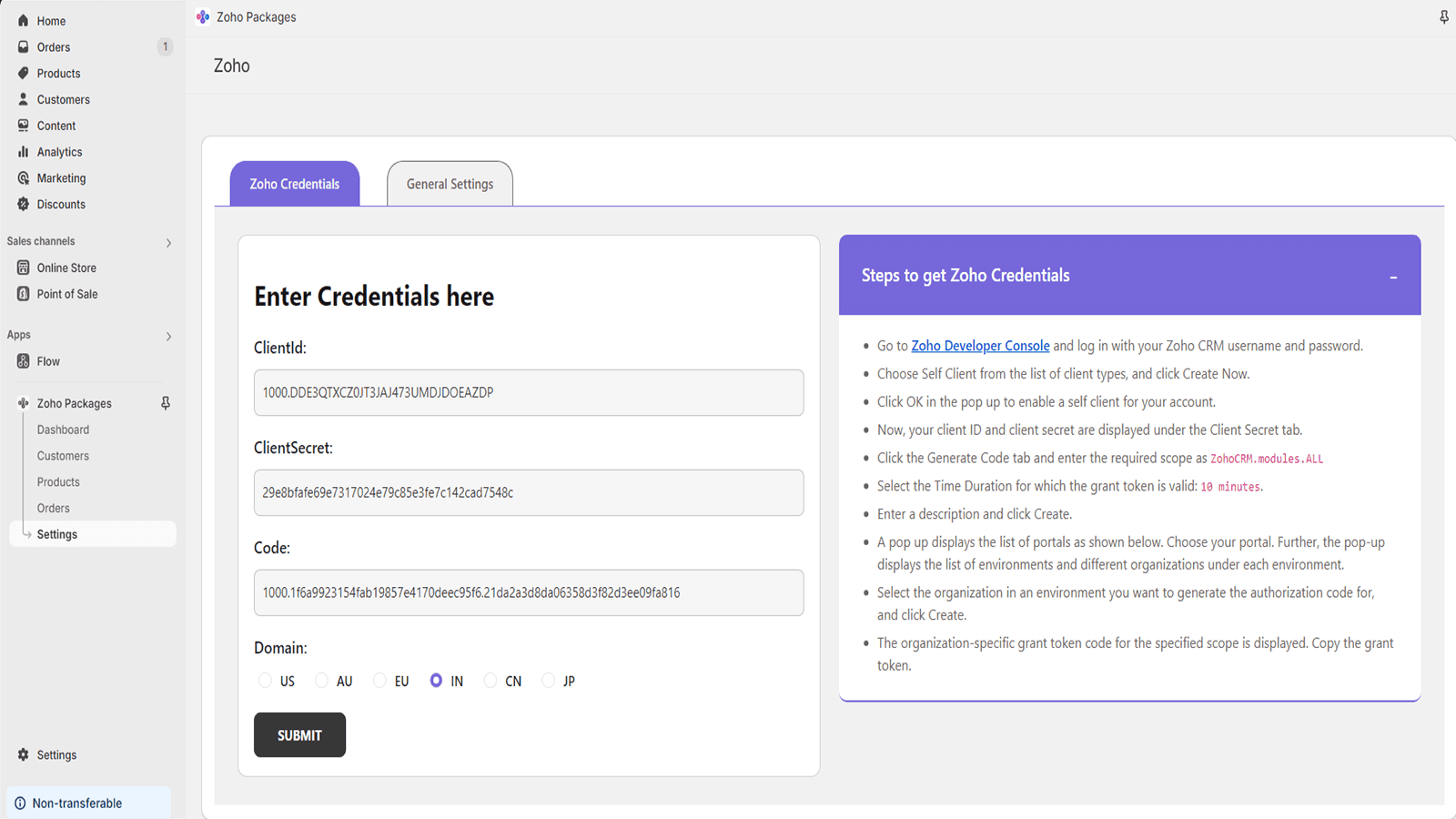Open the Zoho Developer Console link
This screenshot has width=1456, height=819.
[980, 345]
